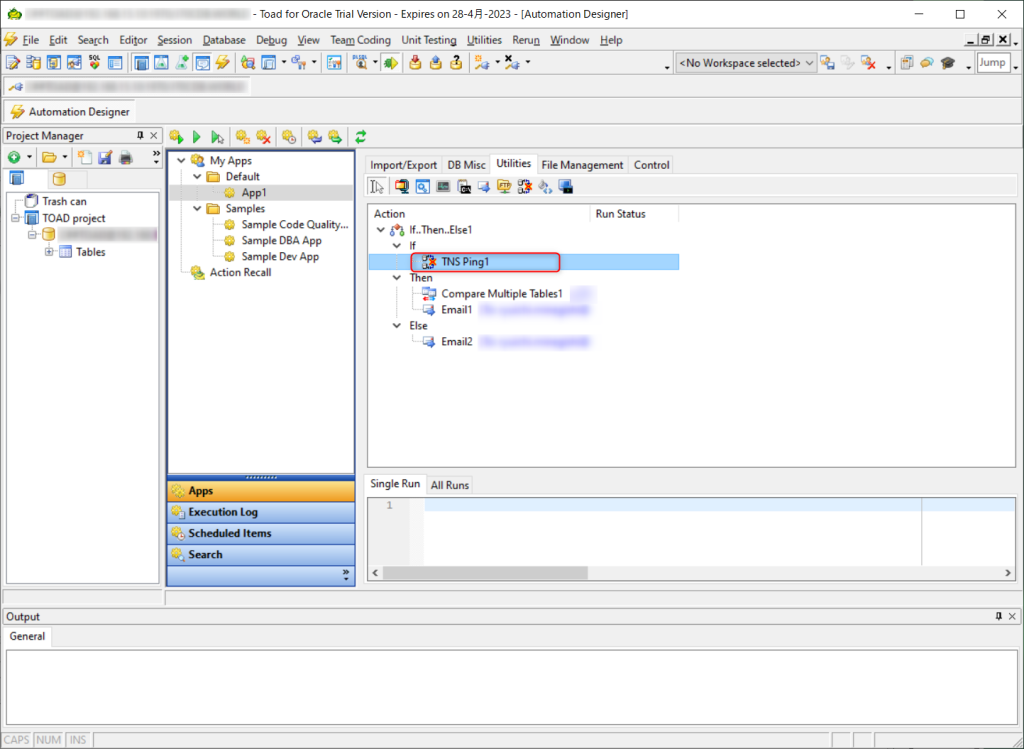The width and height of the screenshot is (1024, 749).
Task: Switch to the Control tab
Action: click(651, 165)
